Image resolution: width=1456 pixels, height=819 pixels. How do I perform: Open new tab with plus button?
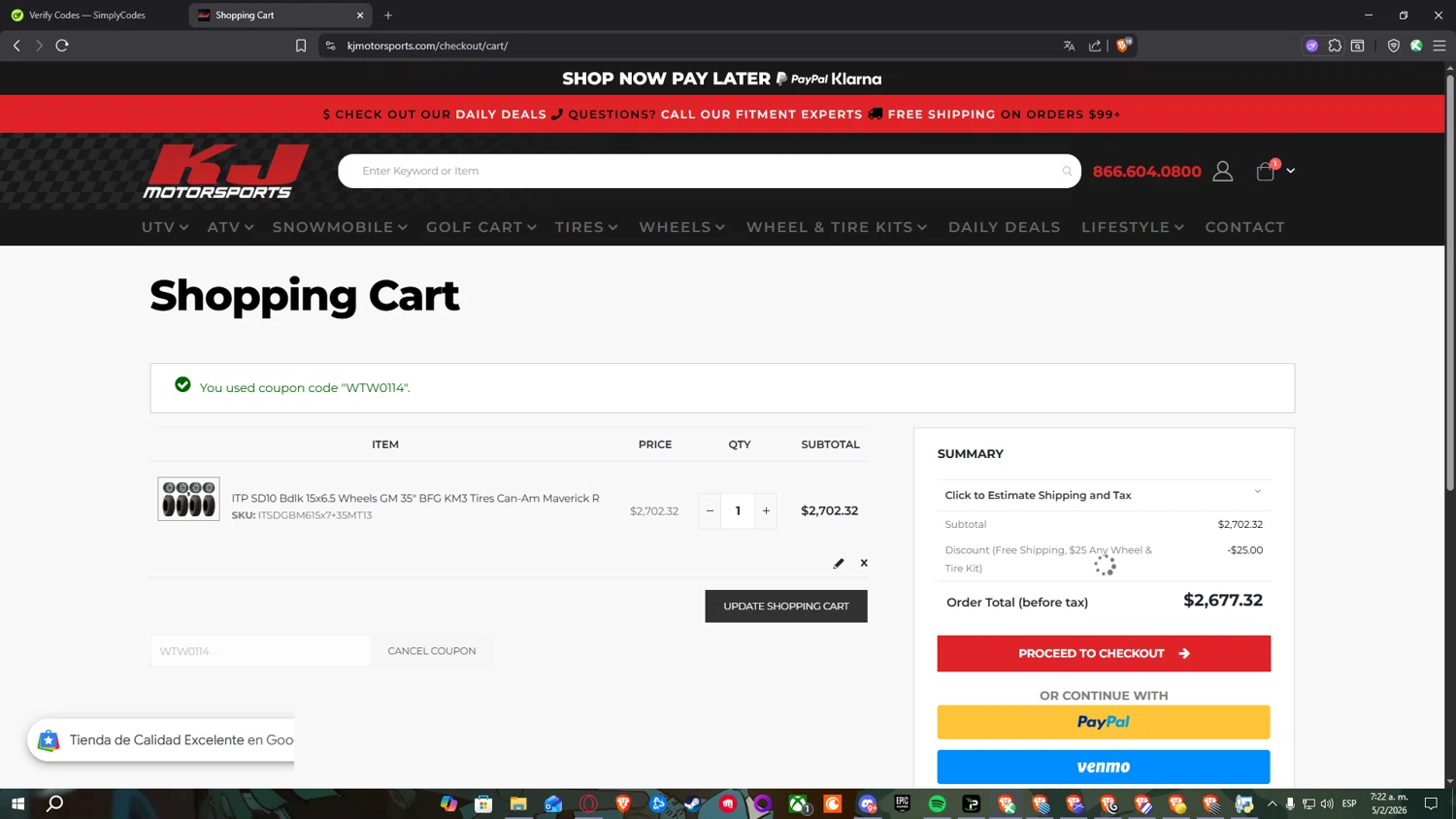pos(388,16)
